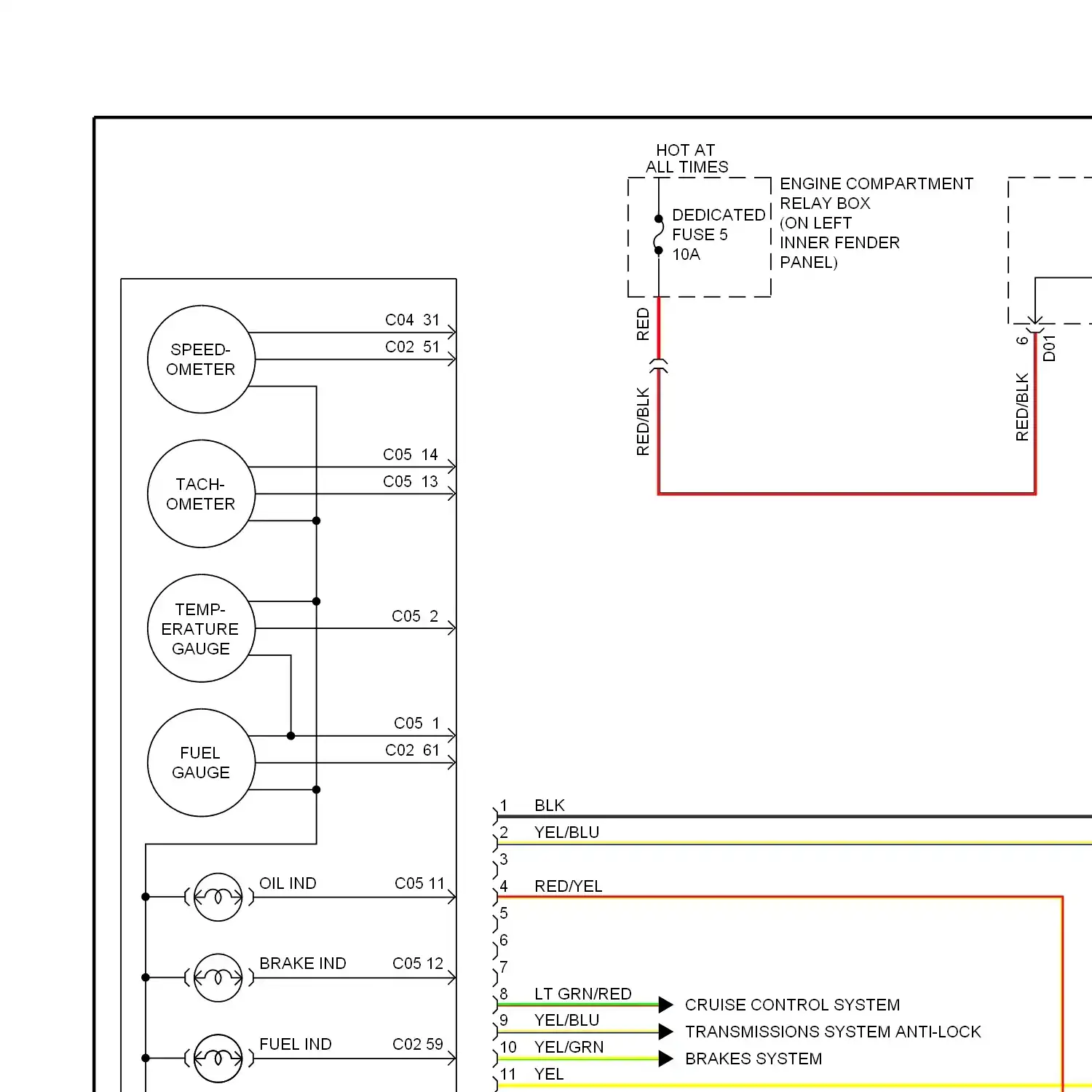Click the LT GRN/RED wire label

click(583, 994)
